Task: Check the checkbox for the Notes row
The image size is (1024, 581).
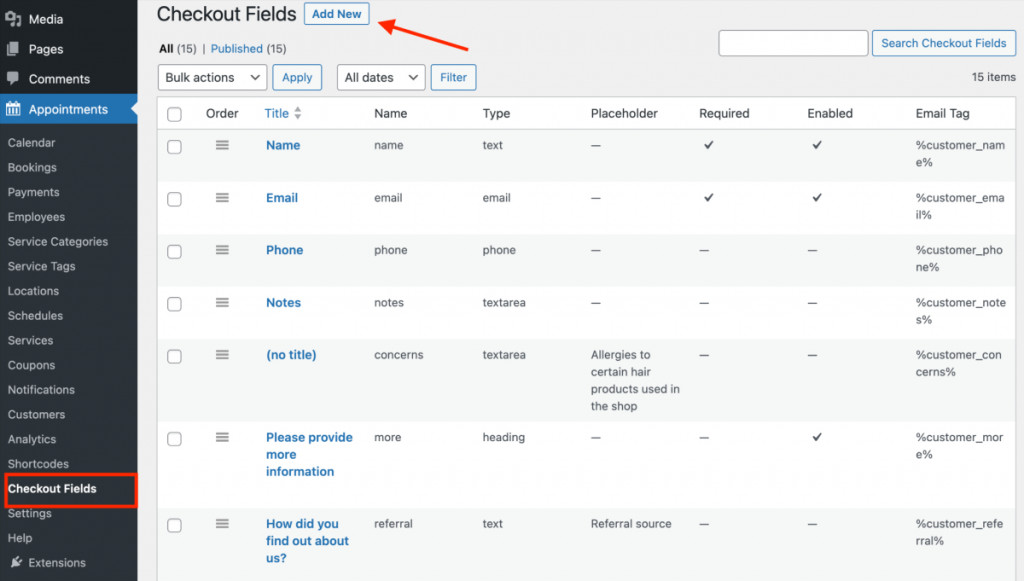Action: pos(175,303)
